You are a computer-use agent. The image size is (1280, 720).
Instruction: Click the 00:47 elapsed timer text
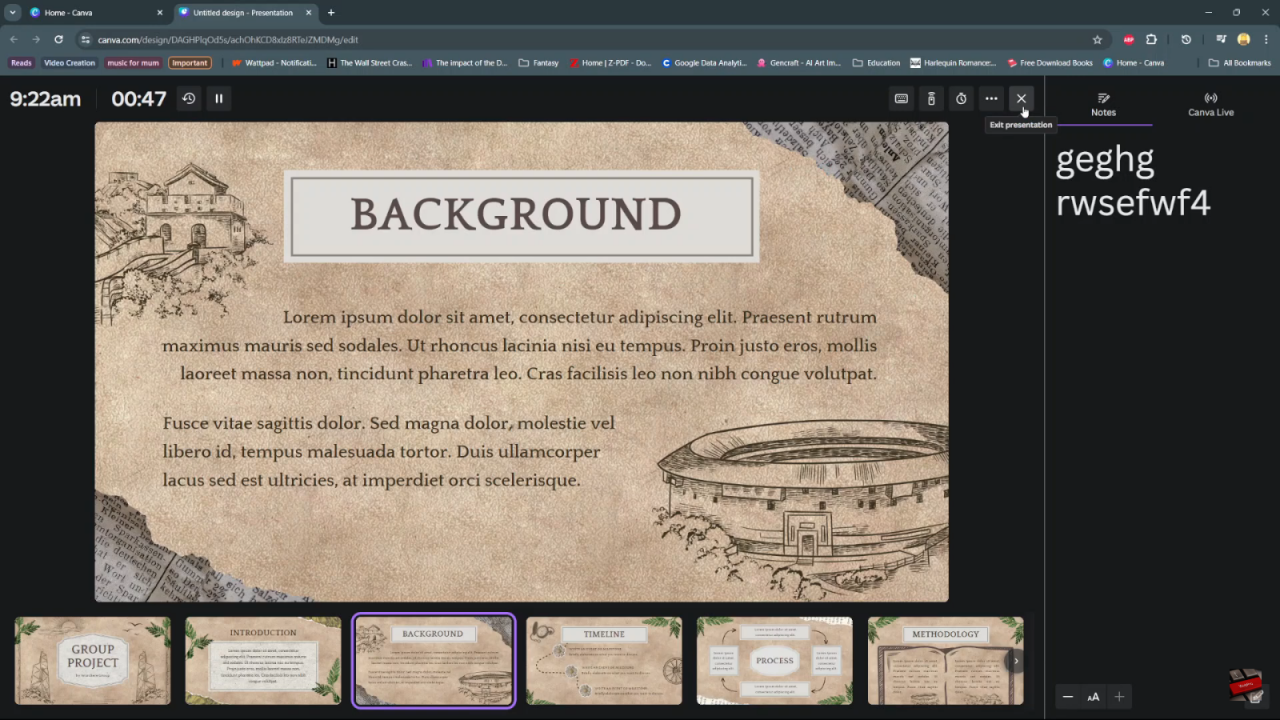click(139, 98)
